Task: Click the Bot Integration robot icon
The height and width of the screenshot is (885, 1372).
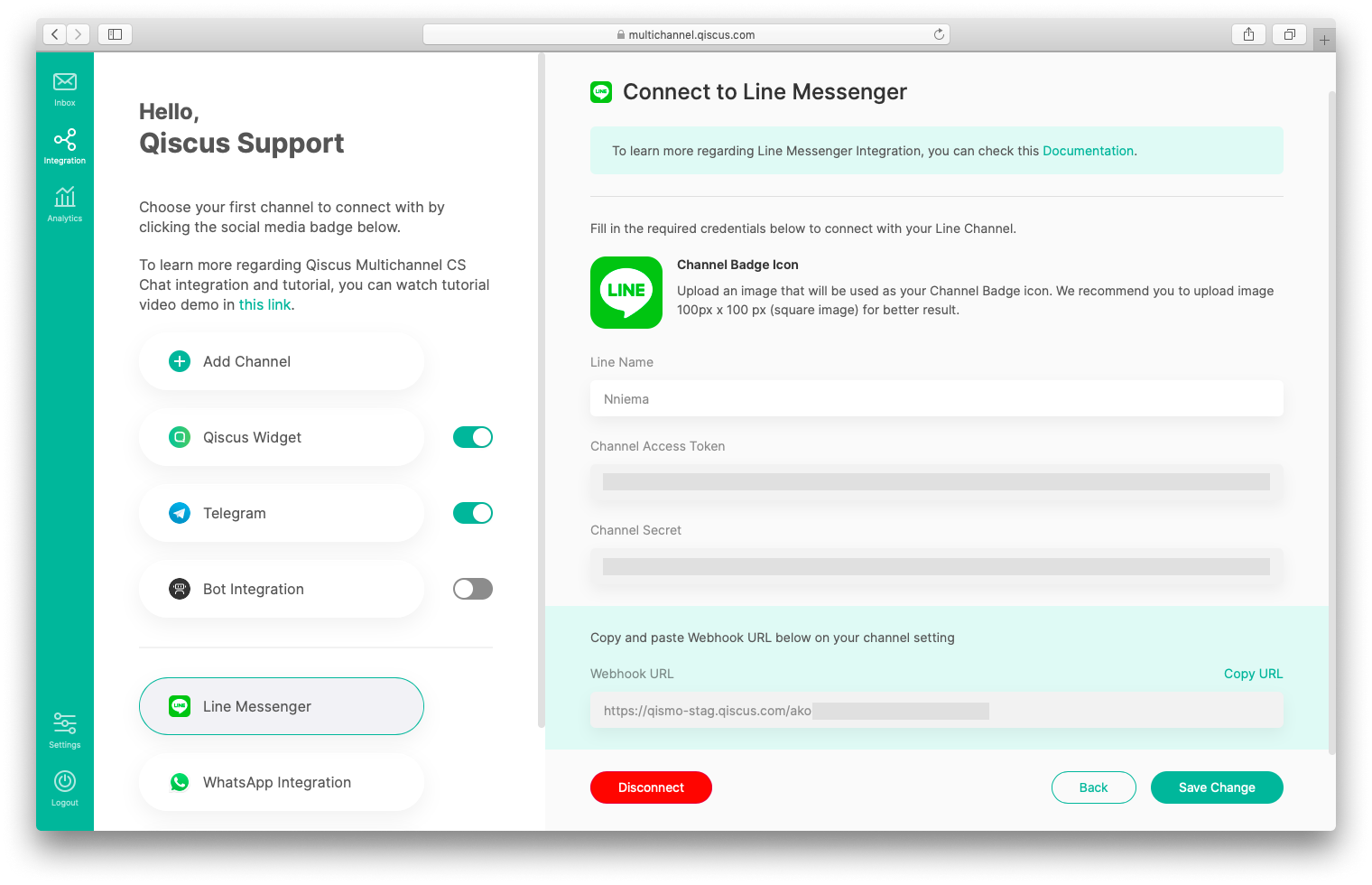Action: coord(180,589)
